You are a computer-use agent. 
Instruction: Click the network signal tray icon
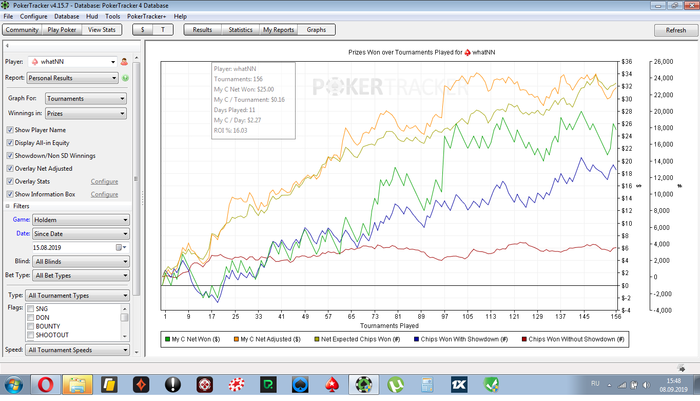[x=621, y=385]
